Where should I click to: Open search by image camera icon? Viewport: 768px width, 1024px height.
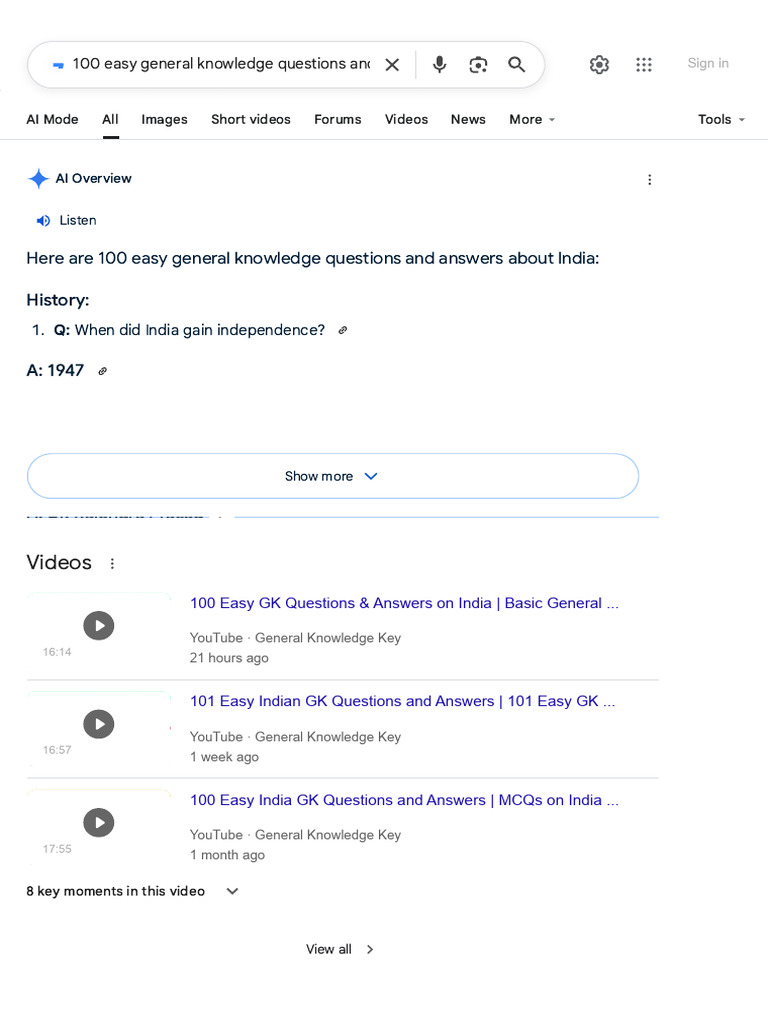[478, 65]
